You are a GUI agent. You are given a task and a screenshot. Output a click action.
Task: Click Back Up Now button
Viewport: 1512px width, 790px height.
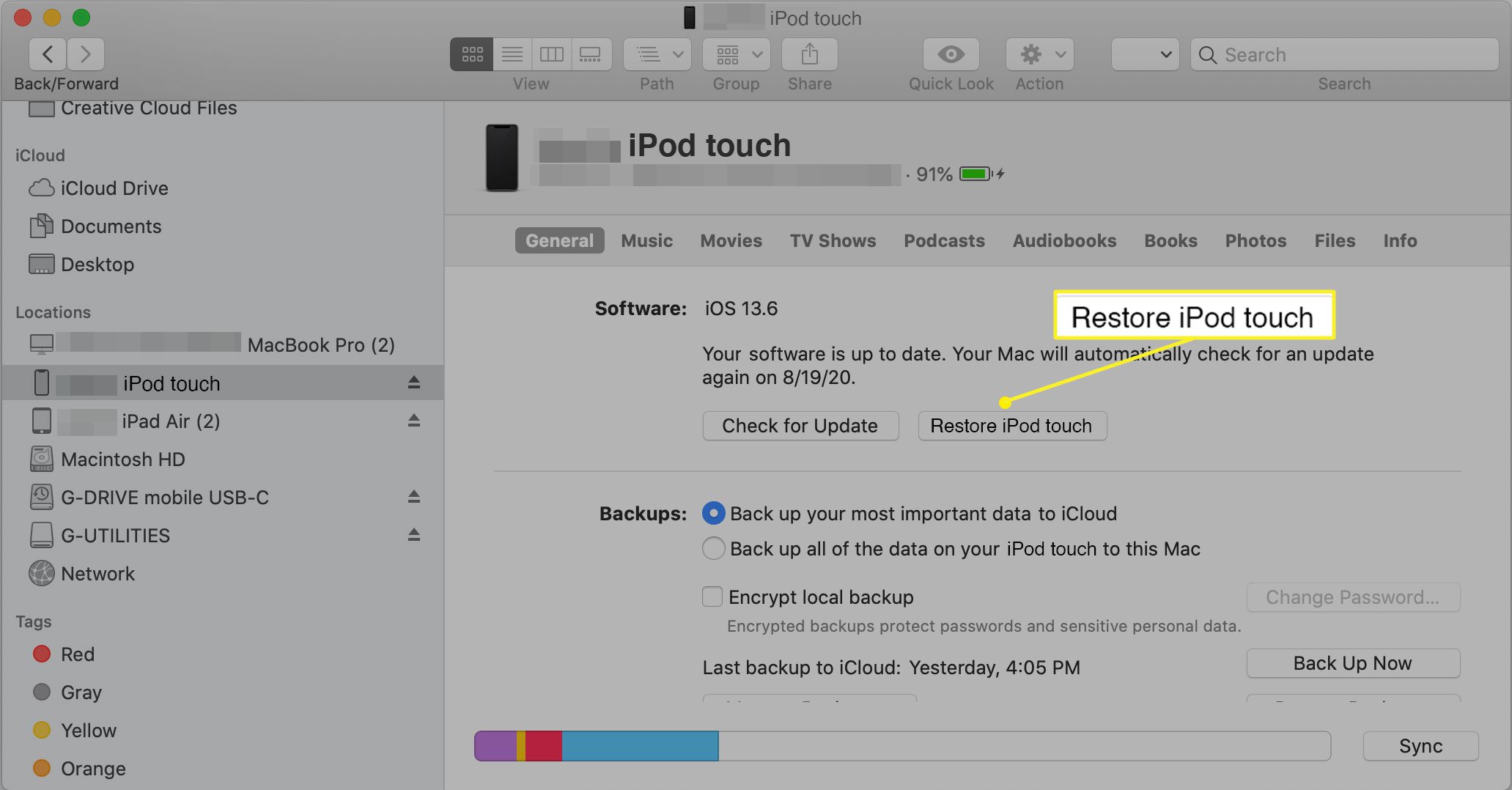[1353, 663]
